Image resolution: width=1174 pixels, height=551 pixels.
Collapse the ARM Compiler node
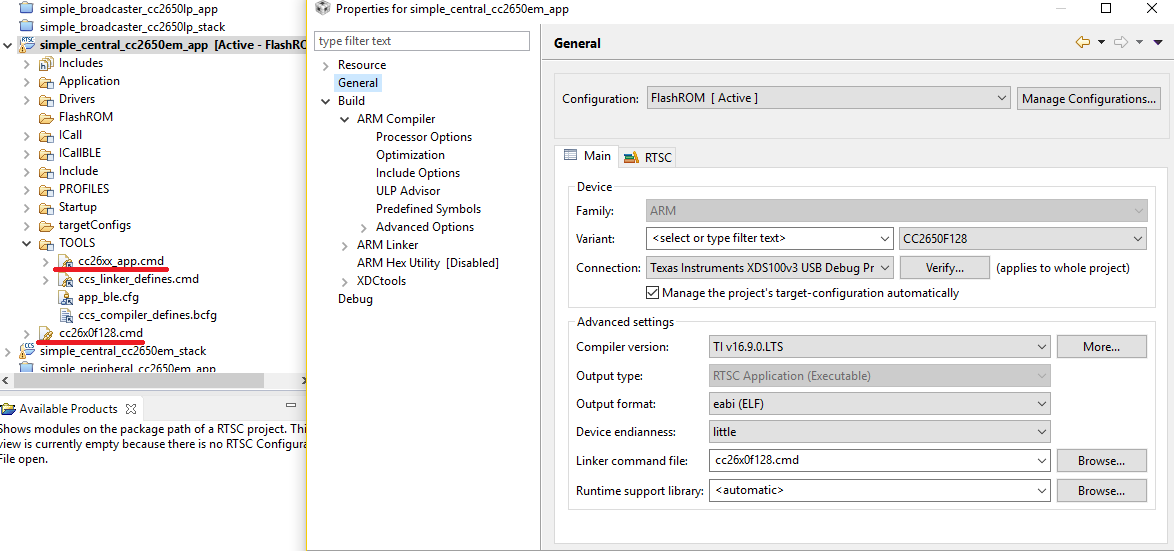[x=344, y=119]
